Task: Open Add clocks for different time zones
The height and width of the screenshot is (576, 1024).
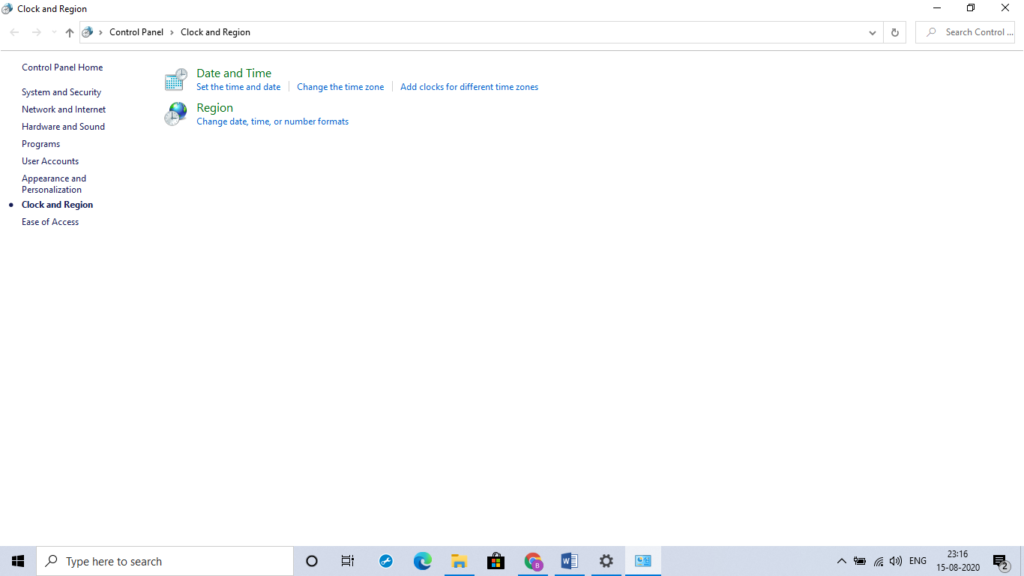Action: [469, 87]
